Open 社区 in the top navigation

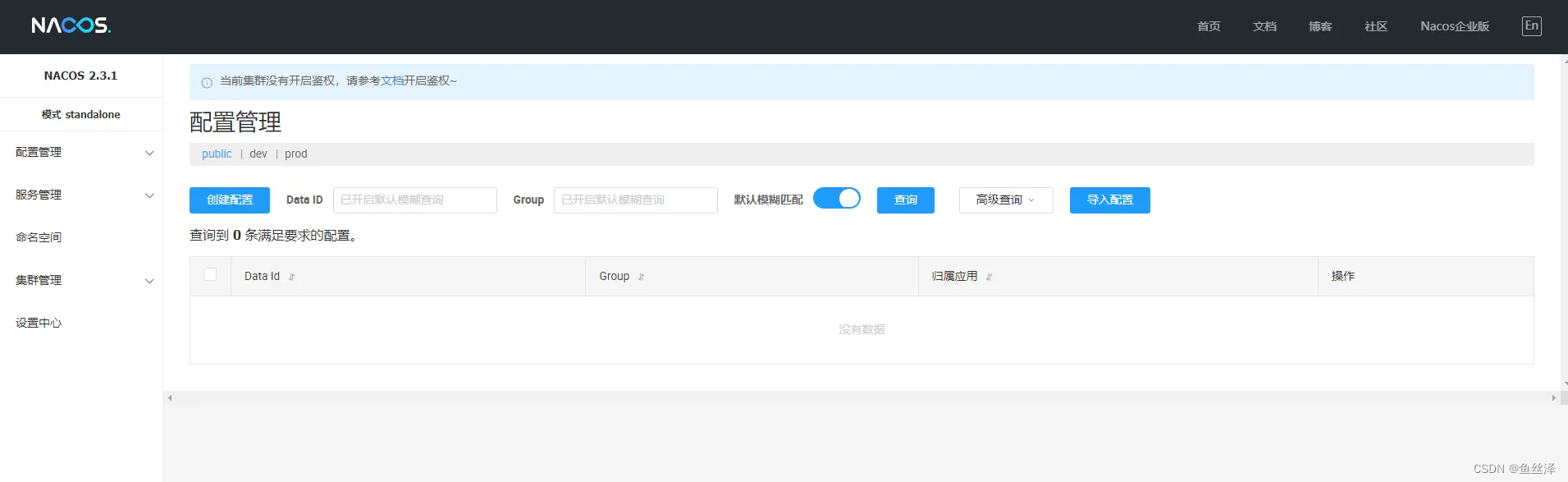tap(1376, 26)
